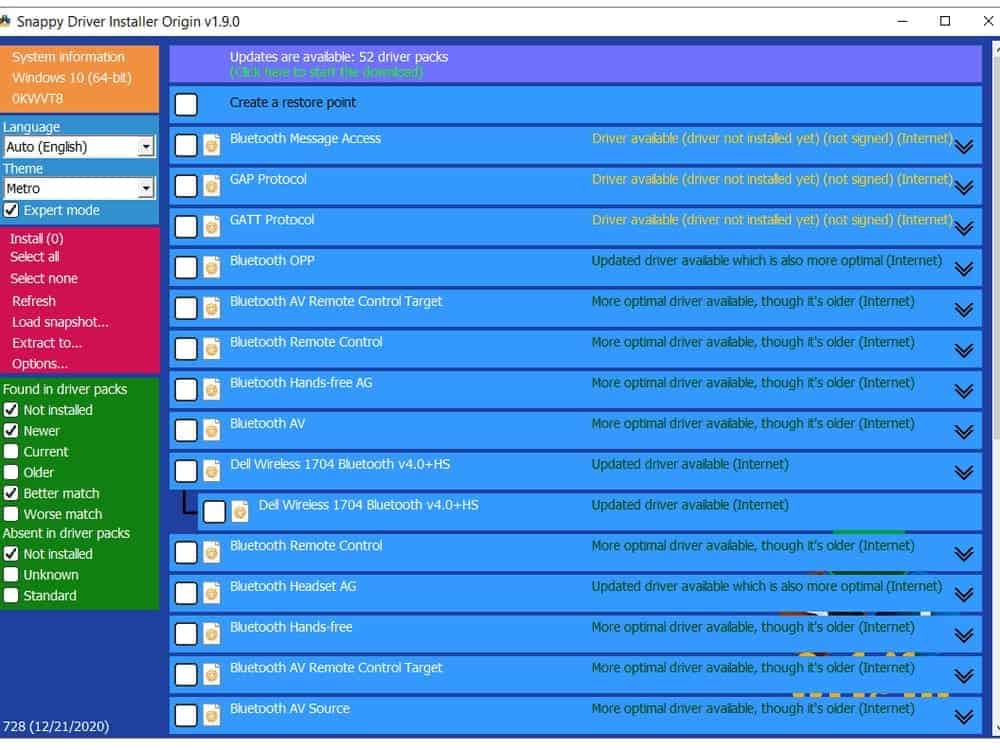Open Load snapshot... from the side menu
The height and width of the screenshot is (750, 1000).
click(60, 322)
